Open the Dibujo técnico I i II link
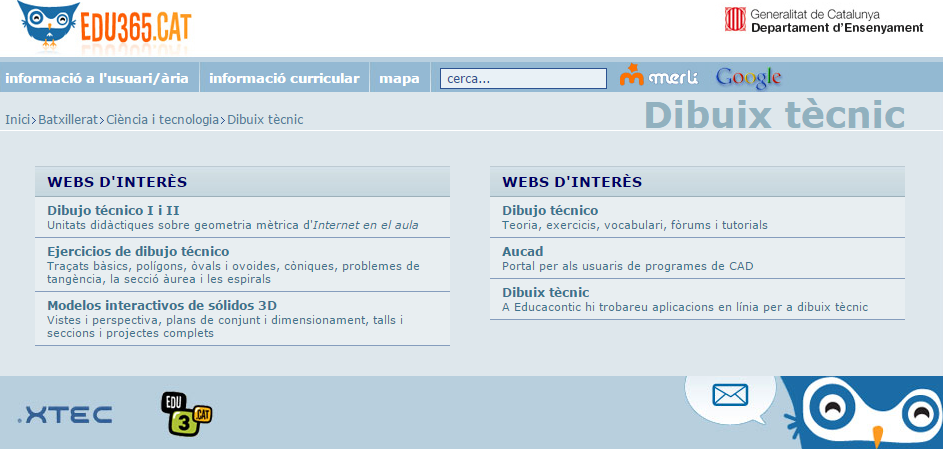943x460 pixels. 113,210
